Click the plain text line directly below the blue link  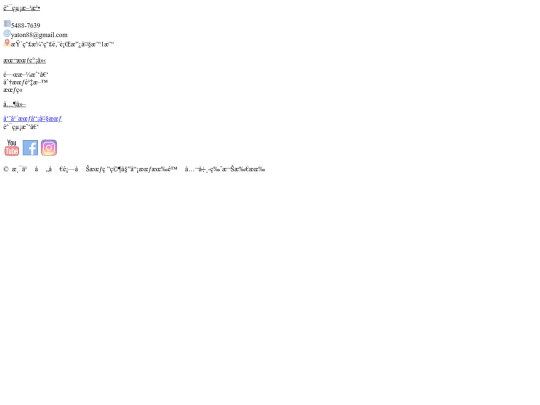21,127
